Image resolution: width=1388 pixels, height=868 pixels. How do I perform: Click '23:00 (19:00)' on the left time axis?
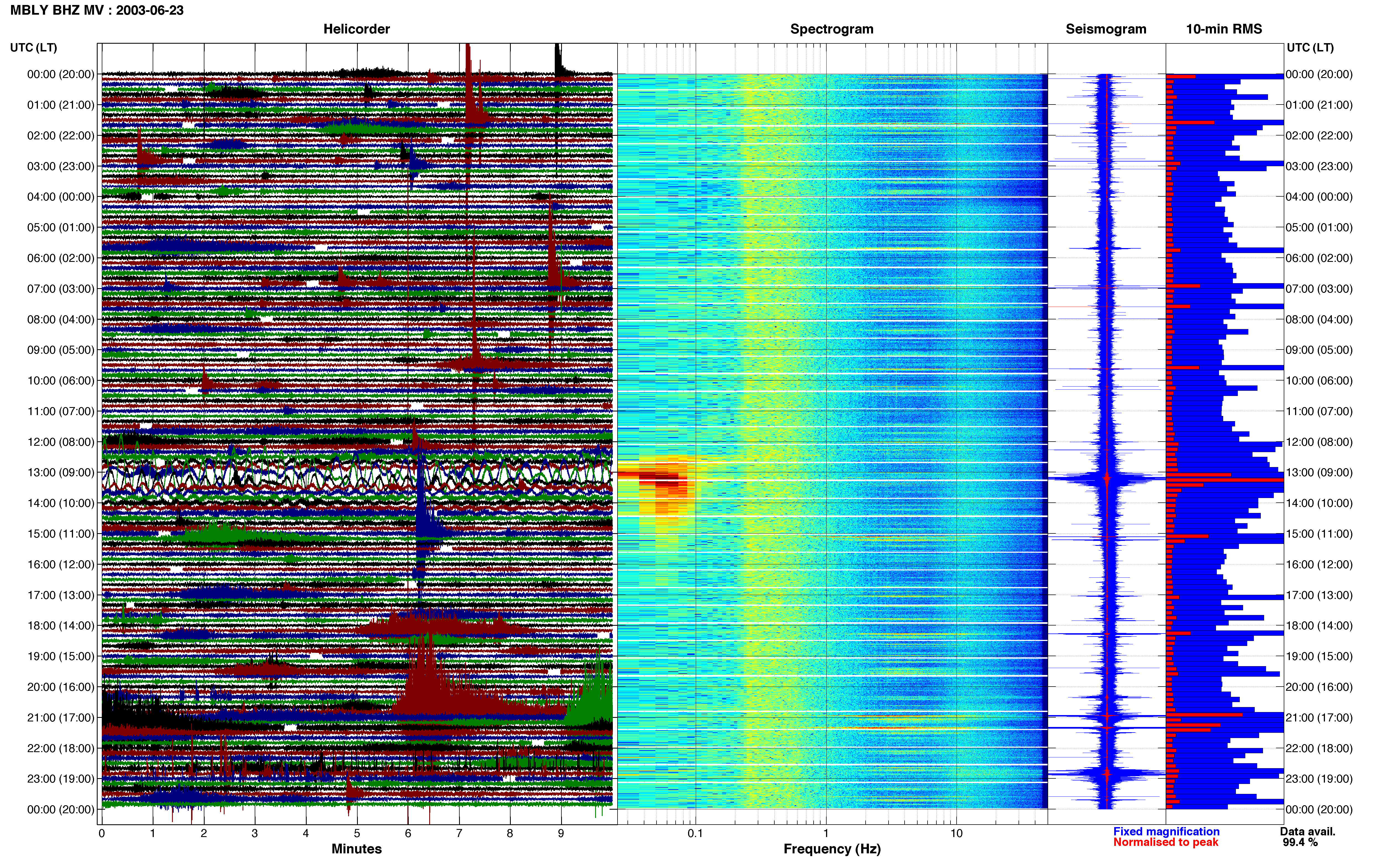[x=61, y=779]
